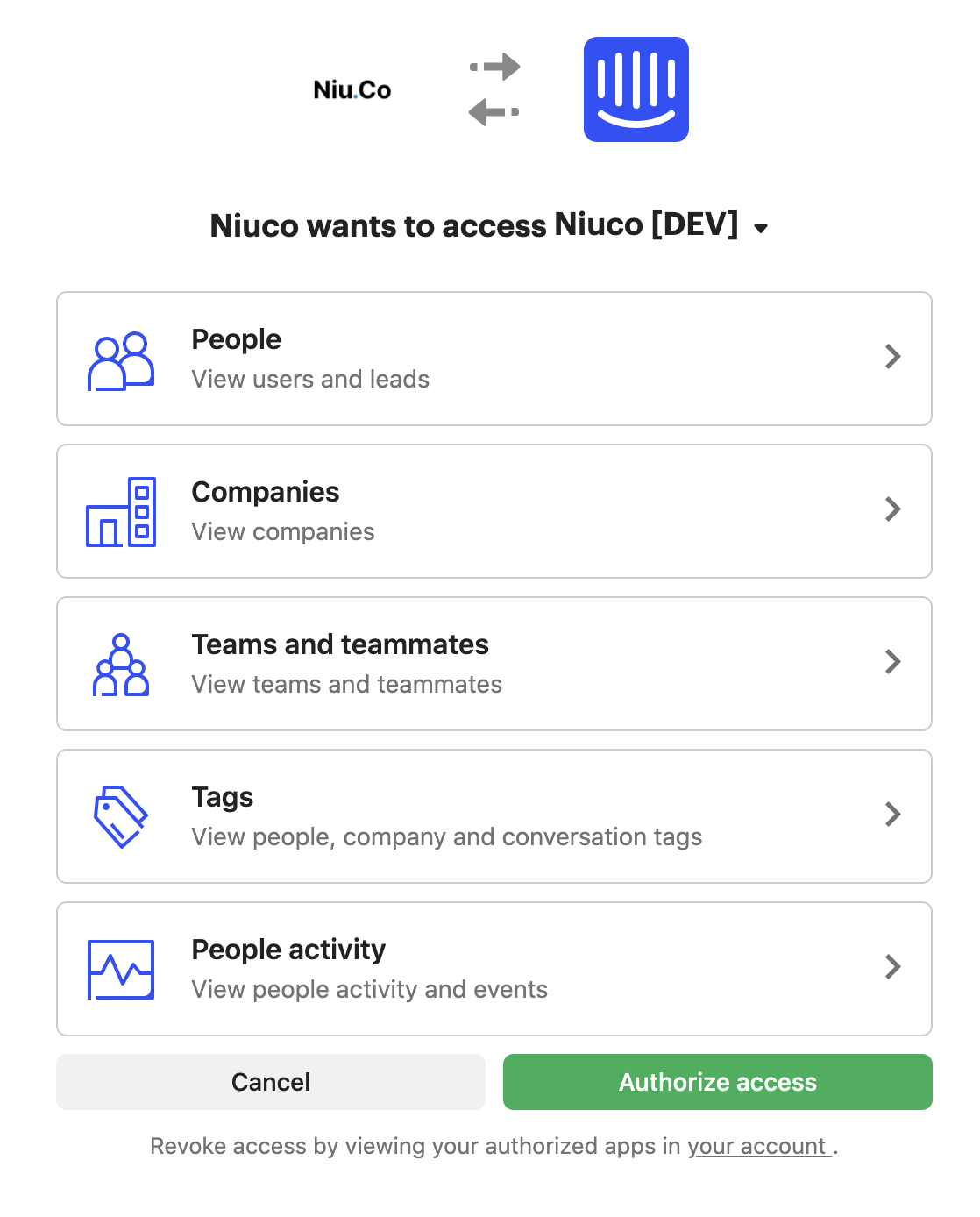
Task: Cancel the authorization request
Action: 271,1082
